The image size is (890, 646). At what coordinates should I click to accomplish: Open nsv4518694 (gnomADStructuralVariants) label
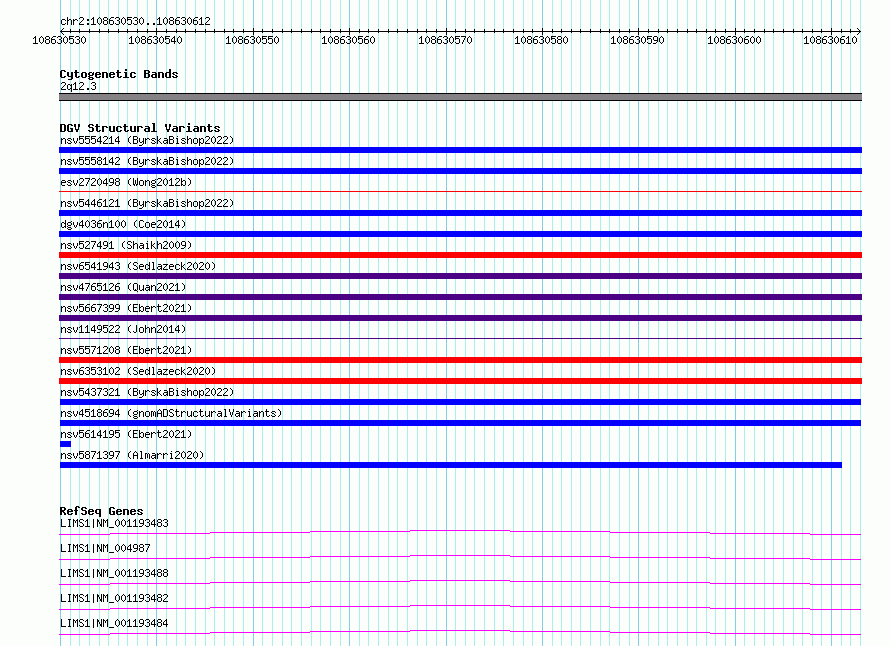point(171,413)
